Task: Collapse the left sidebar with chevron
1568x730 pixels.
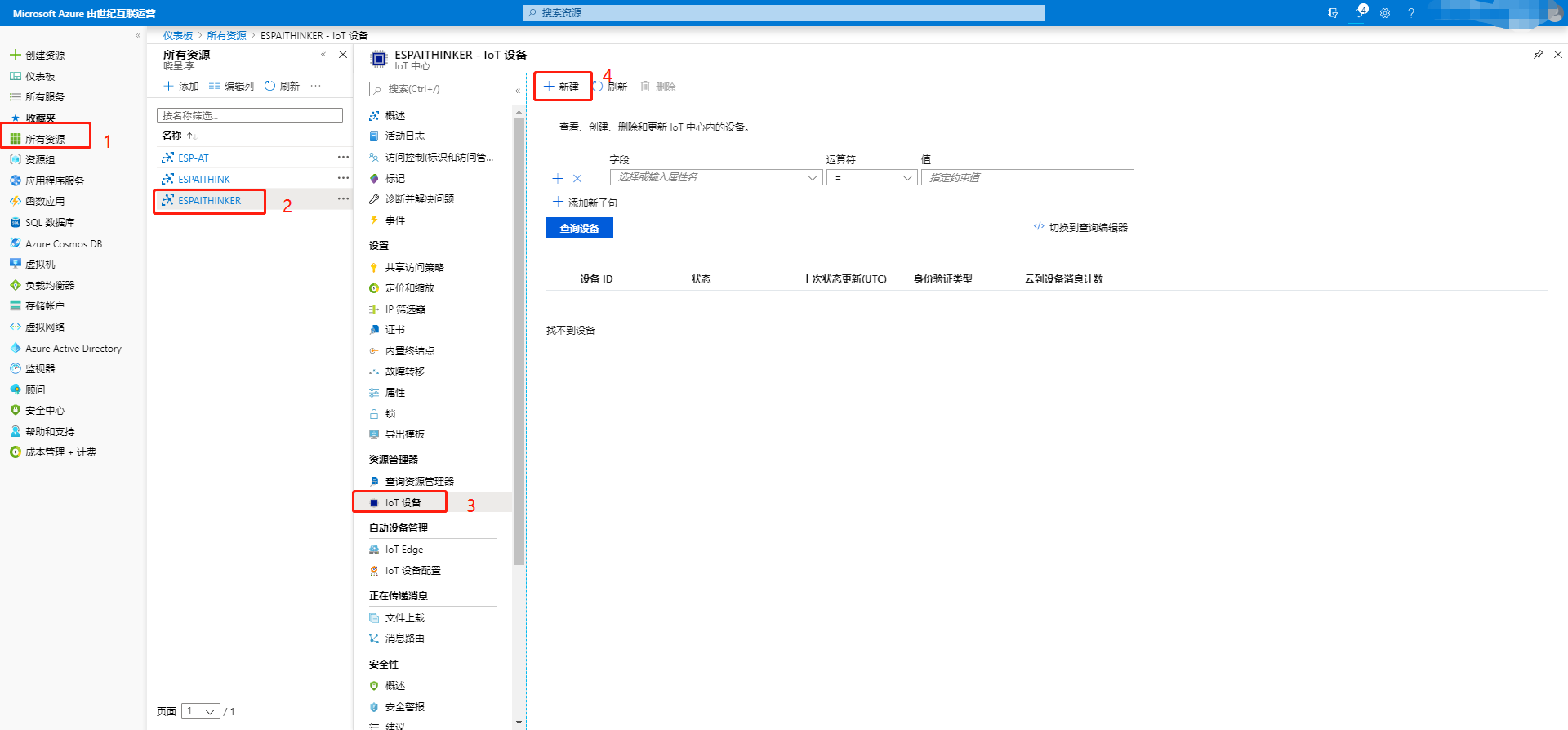Action: 137,35
